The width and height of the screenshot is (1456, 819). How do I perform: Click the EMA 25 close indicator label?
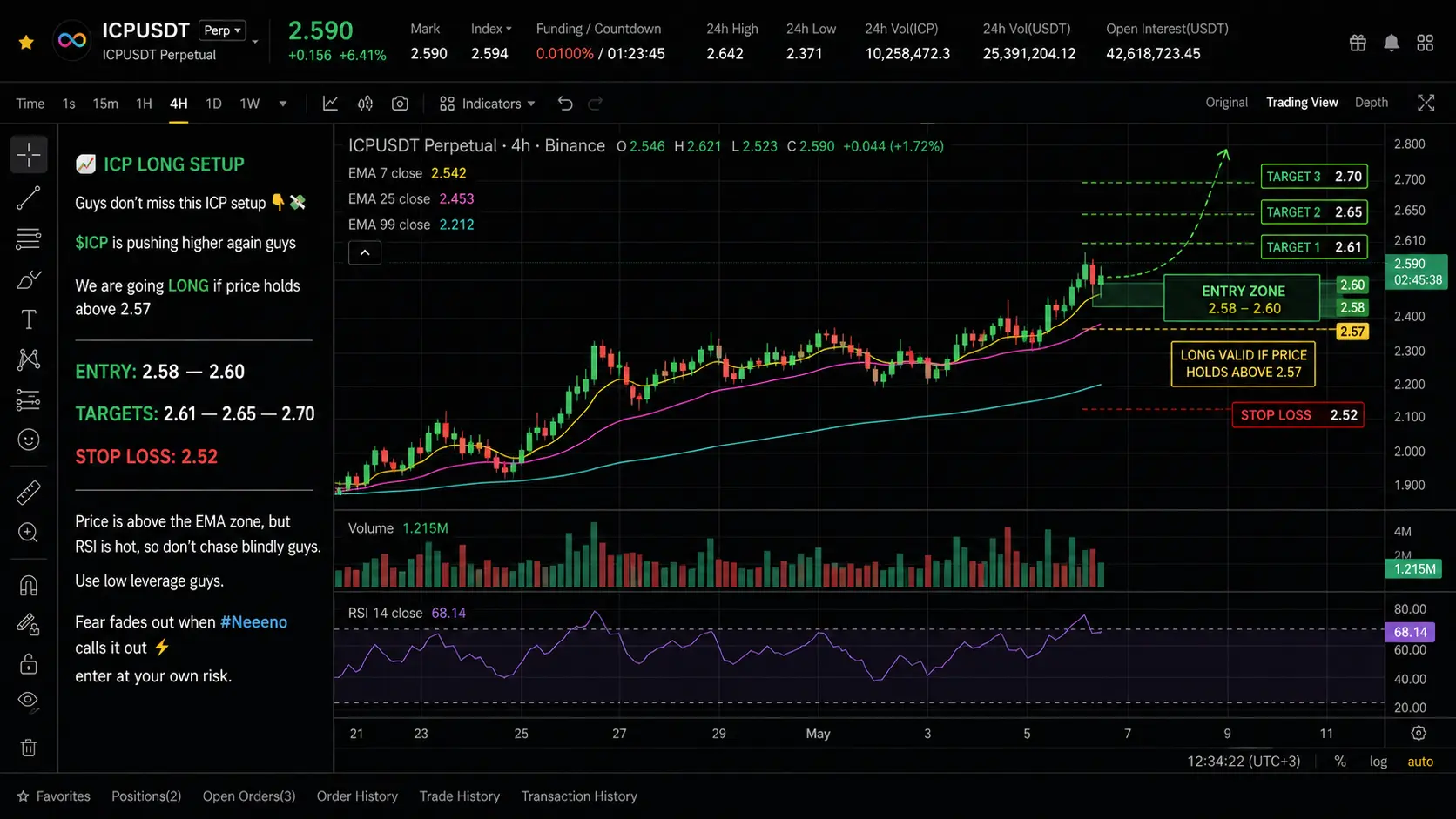pyautogui.click(x=389, y=198)
